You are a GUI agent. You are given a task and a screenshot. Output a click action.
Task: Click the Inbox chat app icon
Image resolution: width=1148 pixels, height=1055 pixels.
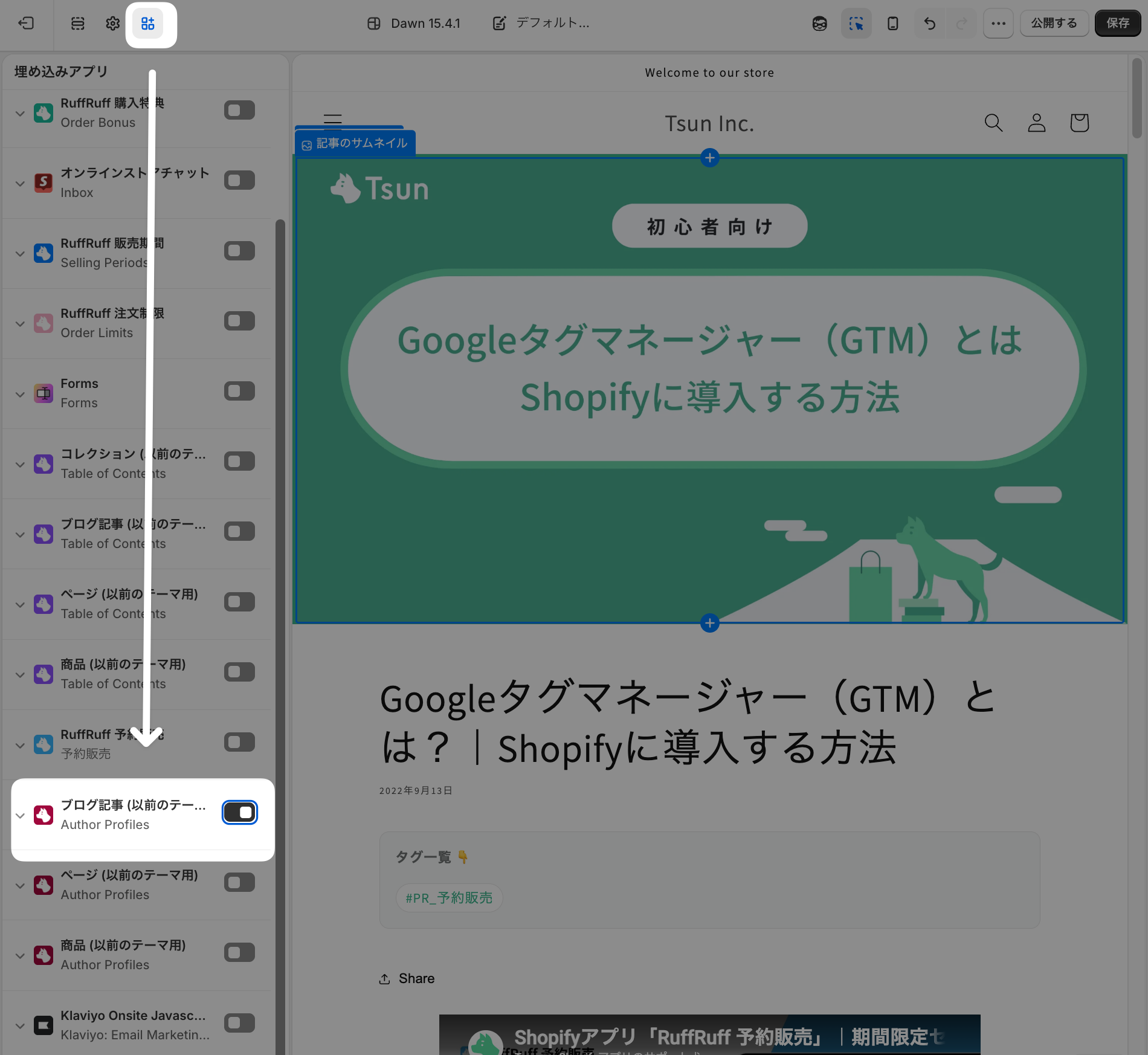pos(44,183)
